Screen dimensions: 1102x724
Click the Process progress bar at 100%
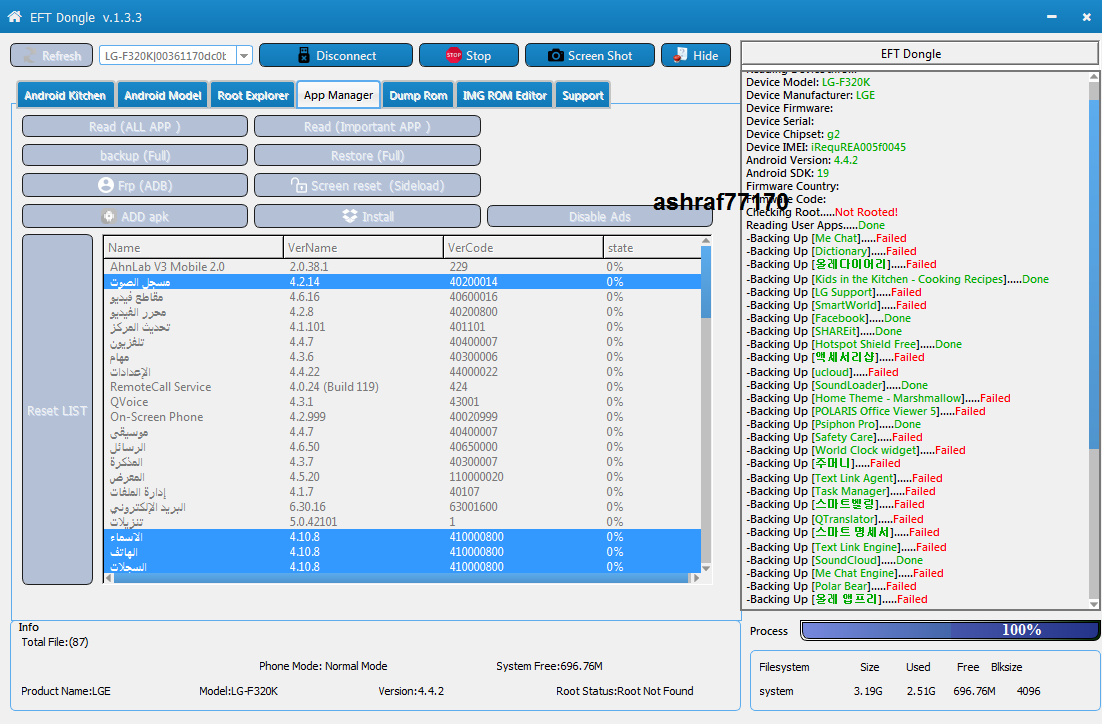click(950, 630)
